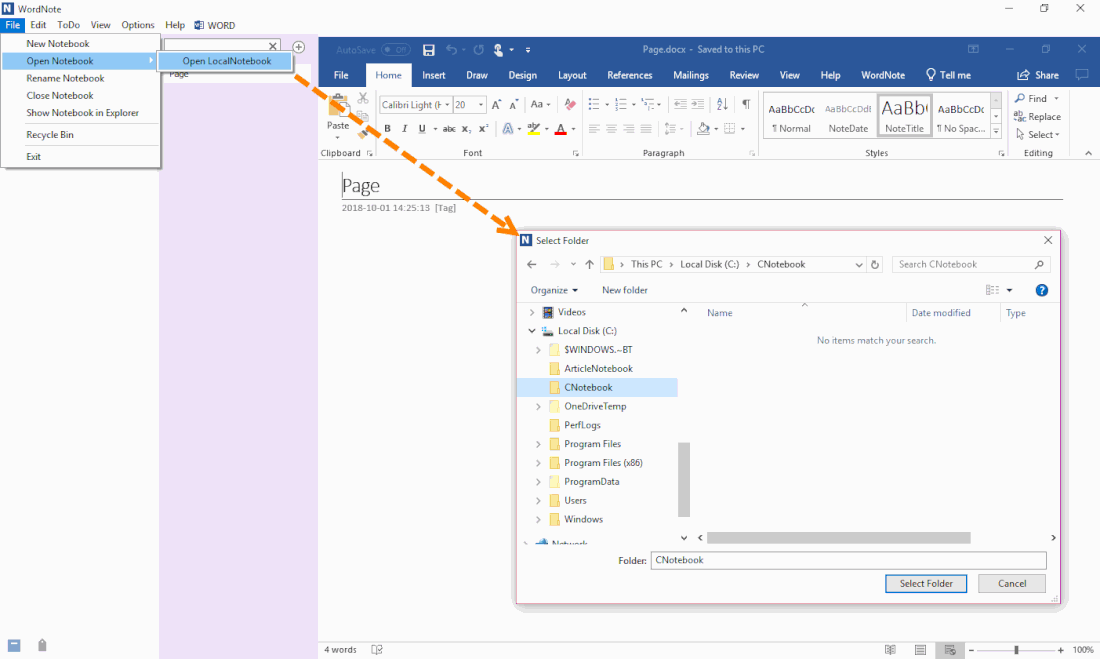
Task: Open the Select dropdown in Editing group
Action: pos(1038,135)
